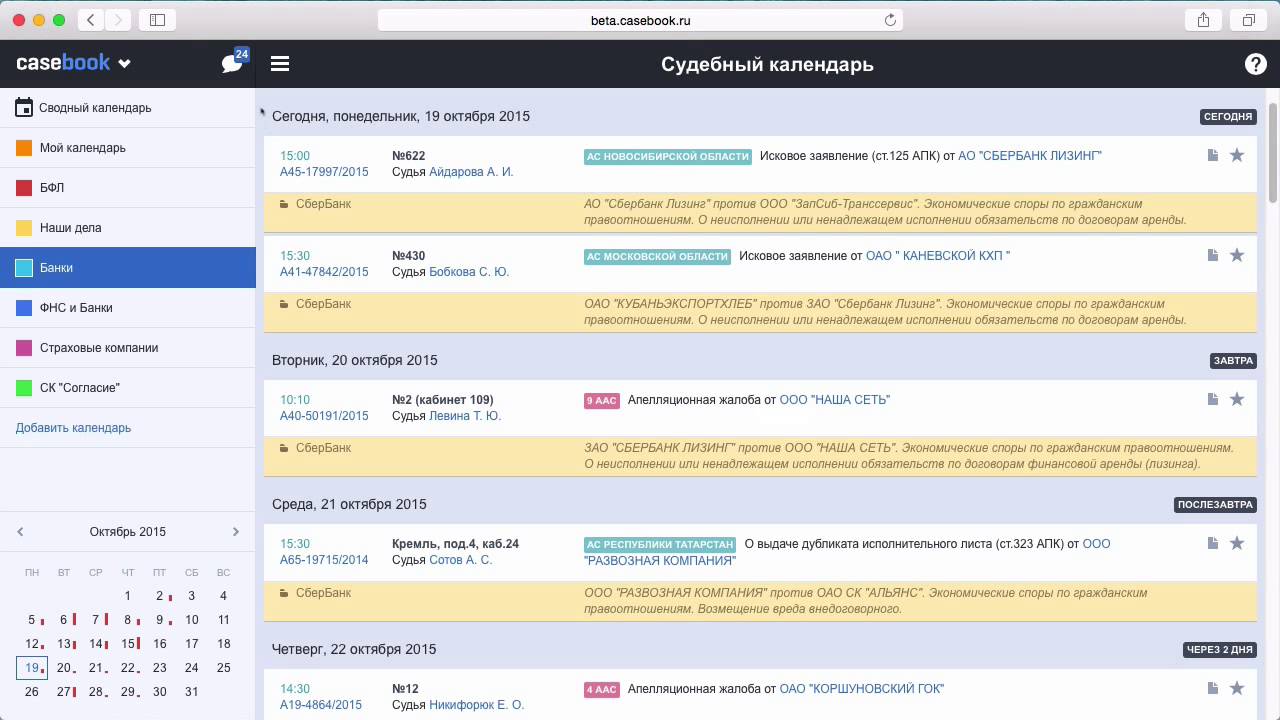Select the Страховые компании calendar
Viewport: 1280px width, 720px height.
[x=99, y=348]
